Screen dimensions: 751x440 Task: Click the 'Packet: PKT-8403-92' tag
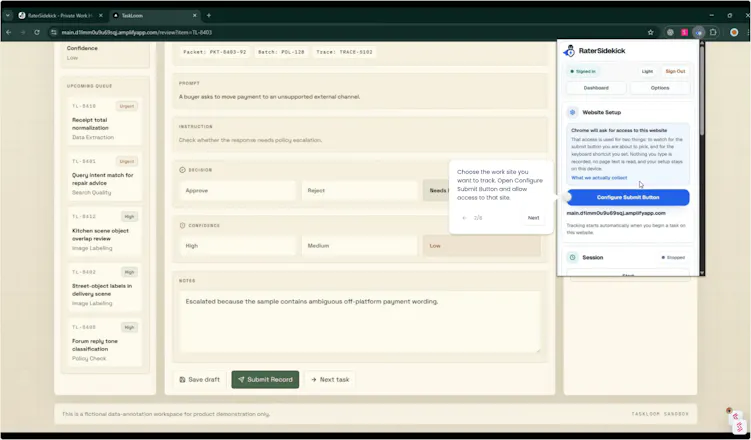click(215, 52)
